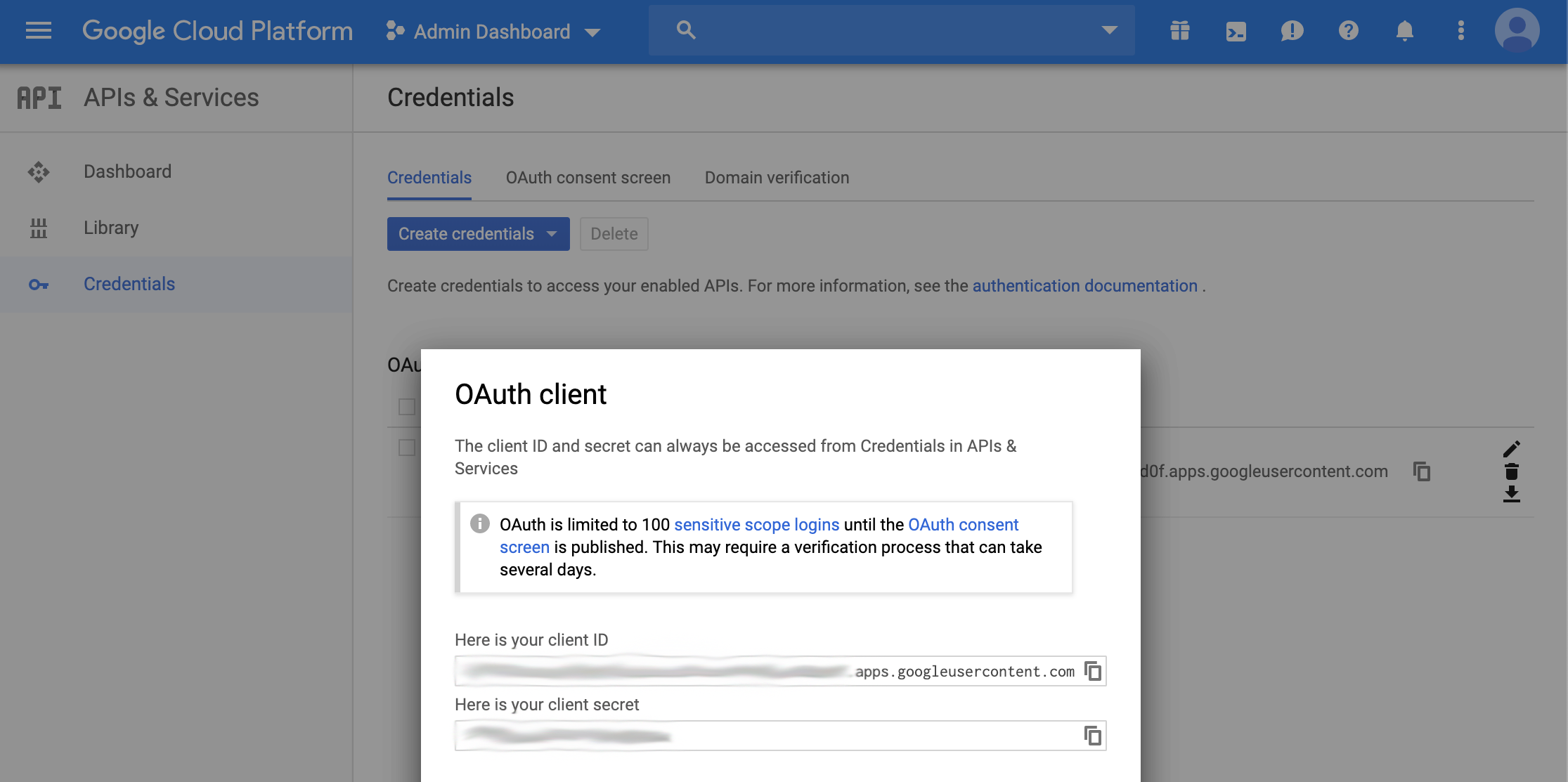Click the API logo icon in sidebar
The image size is (1568, 782).
pyautogui.click(x=39, y=98)
